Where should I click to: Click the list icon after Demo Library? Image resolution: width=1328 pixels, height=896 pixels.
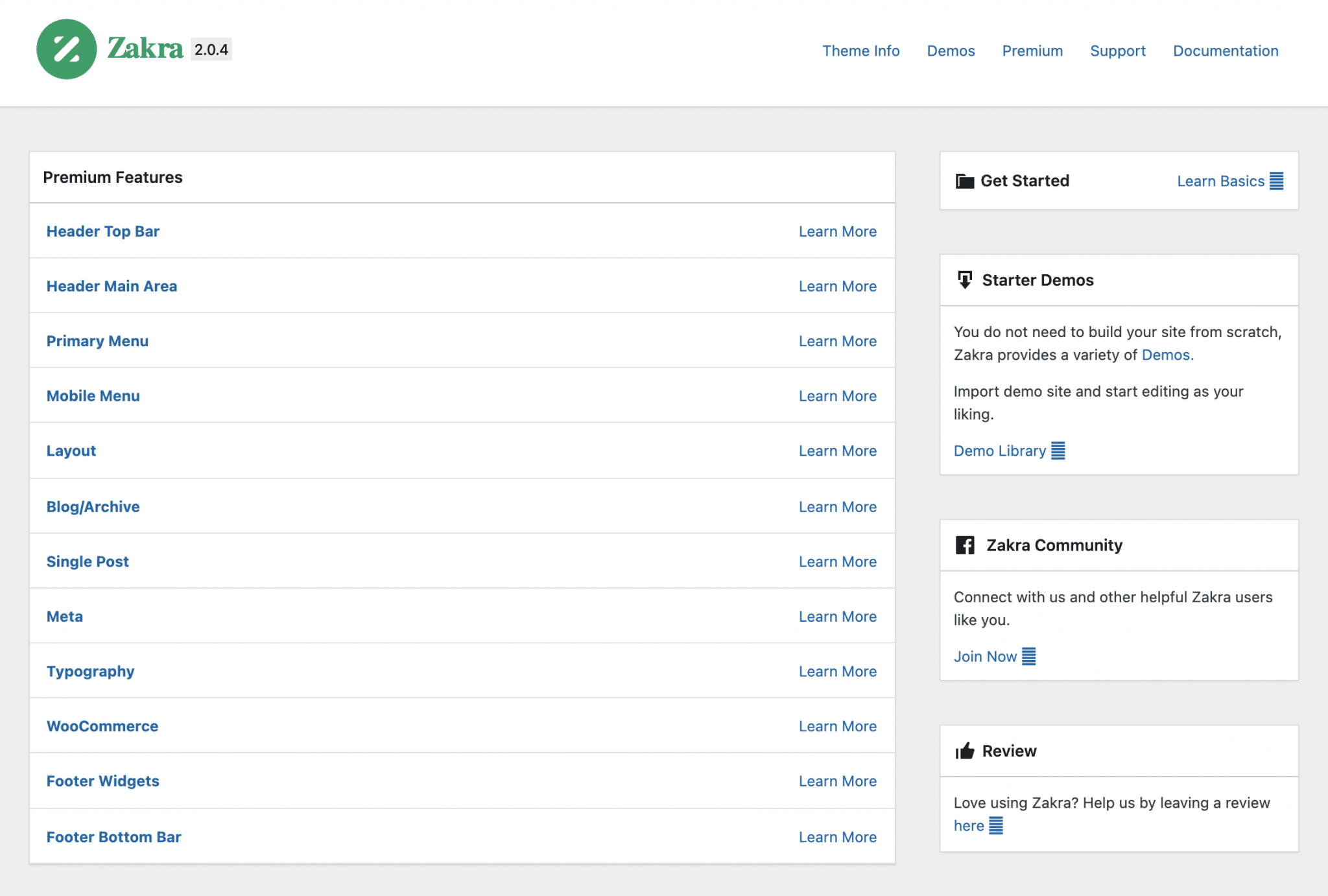[x=1059, y=451]
